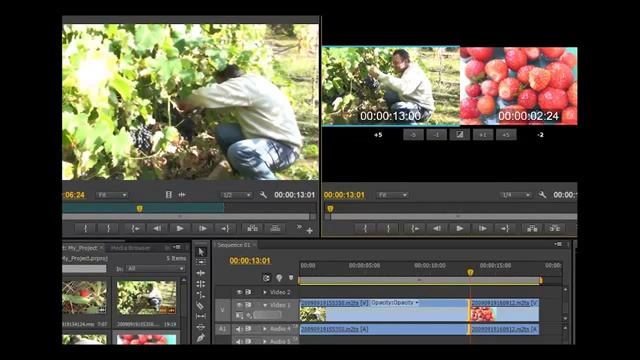The height and width of the screenshot is (360, 640).
Task: Play the clip in Source monitor
Action: [180, 229]
